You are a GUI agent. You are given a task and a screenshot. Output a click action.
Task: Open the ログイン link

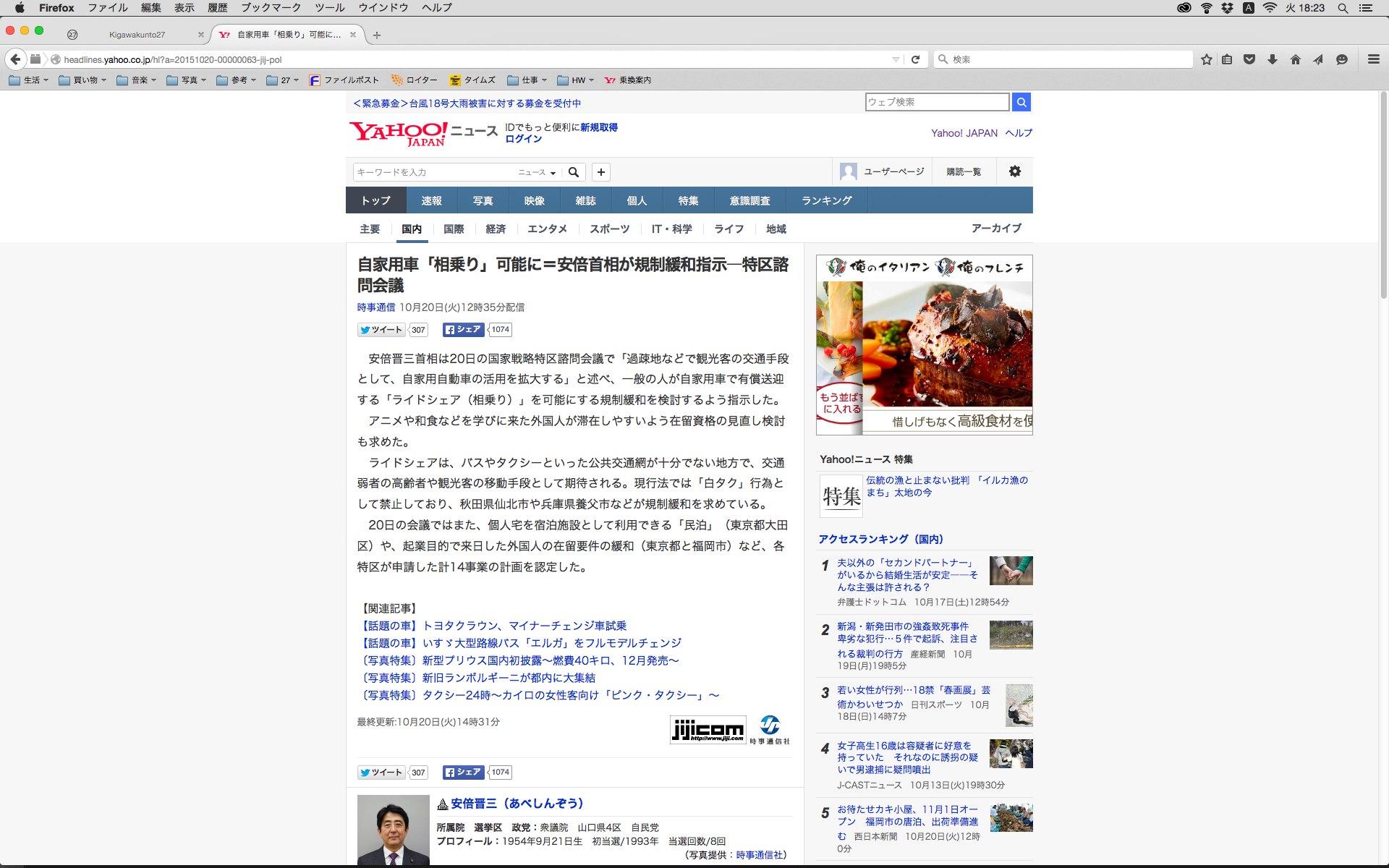click(523, 139)
